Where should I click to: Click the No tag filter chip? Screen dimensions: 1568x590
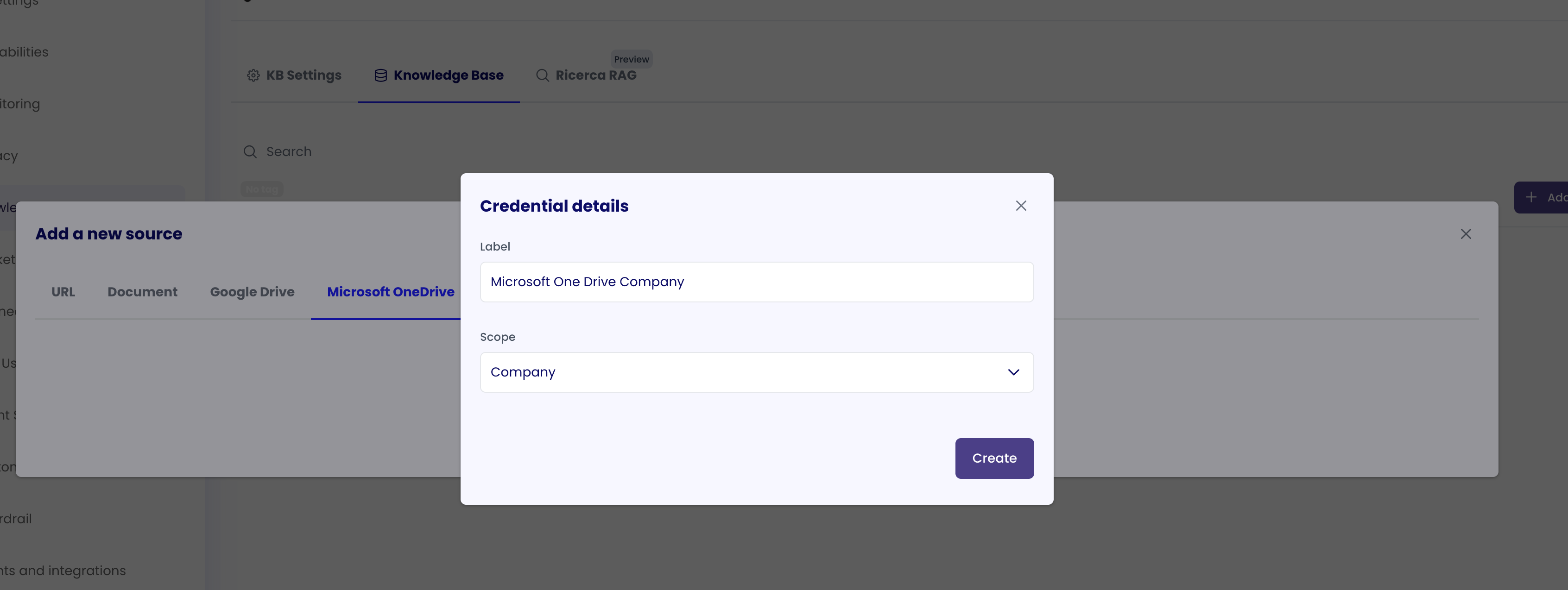point(262,189)
